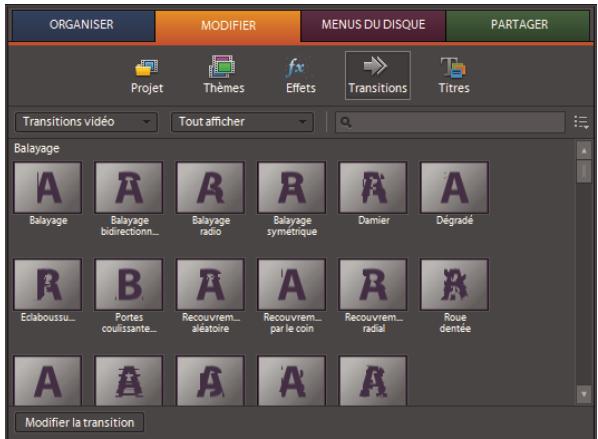
Task: Expand the Transitions vidéo dropdown
Action: pyautogui.click(x=86, y=122)
